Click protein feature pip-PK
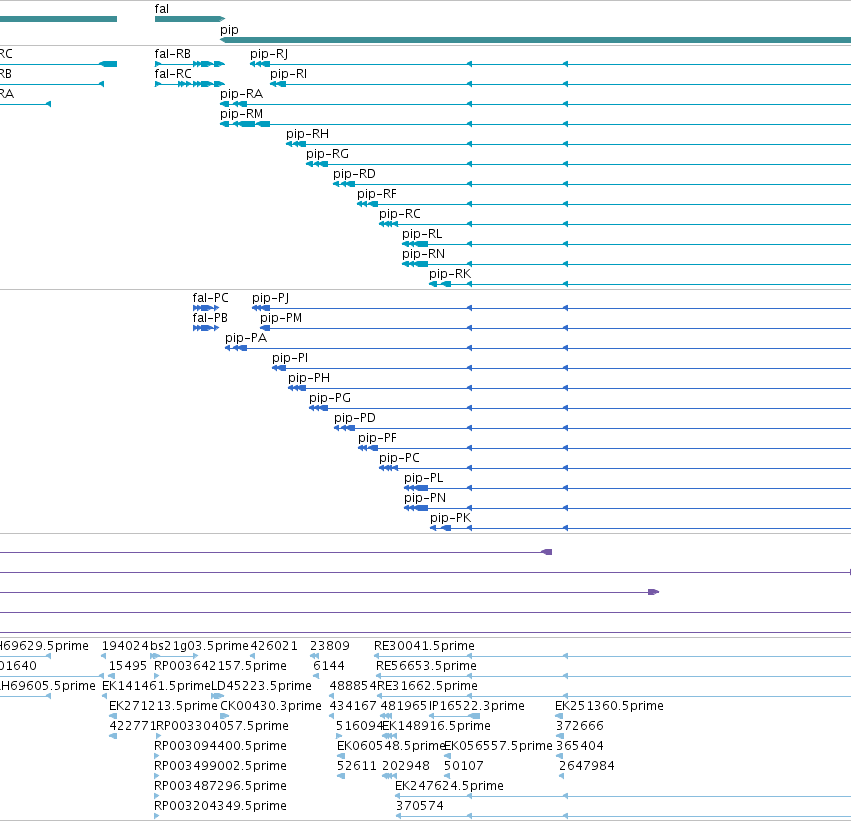This screenshot has height=821, width=851. pyautogui.click(x=450, y=518)
